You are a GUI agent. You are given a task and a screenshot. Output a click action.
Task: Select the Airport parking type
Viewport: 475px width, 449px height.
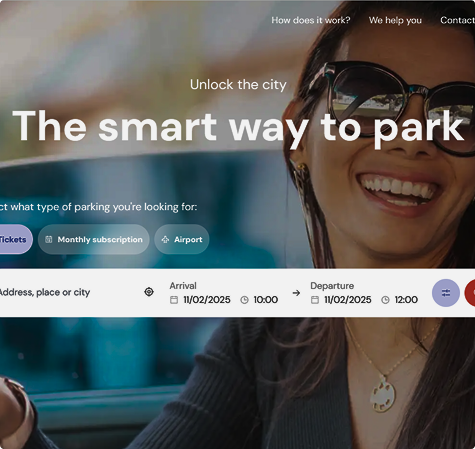pyautogui.click(x=182, y=239)
